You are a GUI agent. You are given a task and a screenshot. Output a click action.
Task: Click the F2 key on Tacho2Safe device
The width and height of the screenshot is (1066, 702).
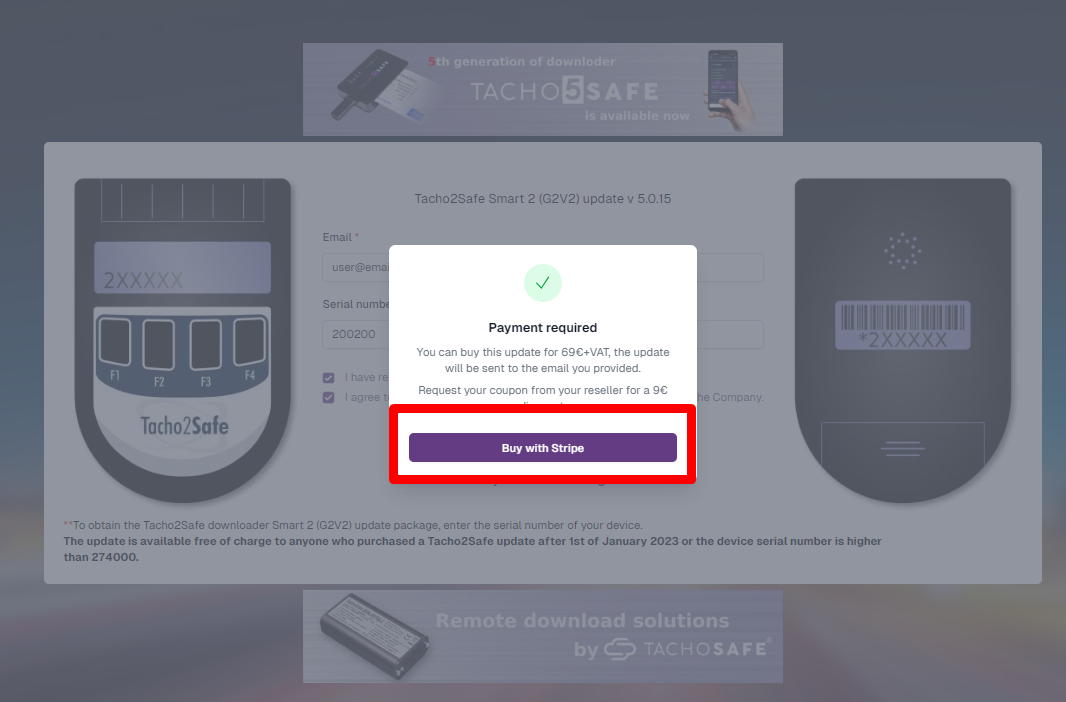point(158,345)
